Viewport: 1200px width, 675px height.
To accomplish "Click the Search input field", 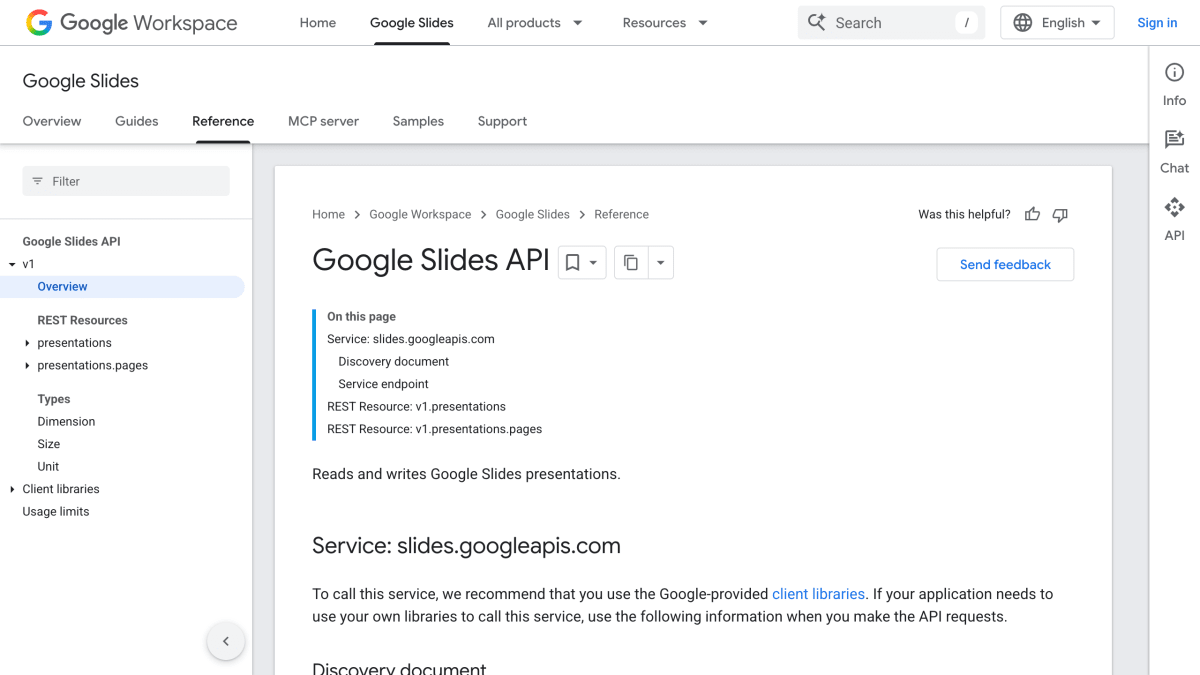I will (891, 23).
